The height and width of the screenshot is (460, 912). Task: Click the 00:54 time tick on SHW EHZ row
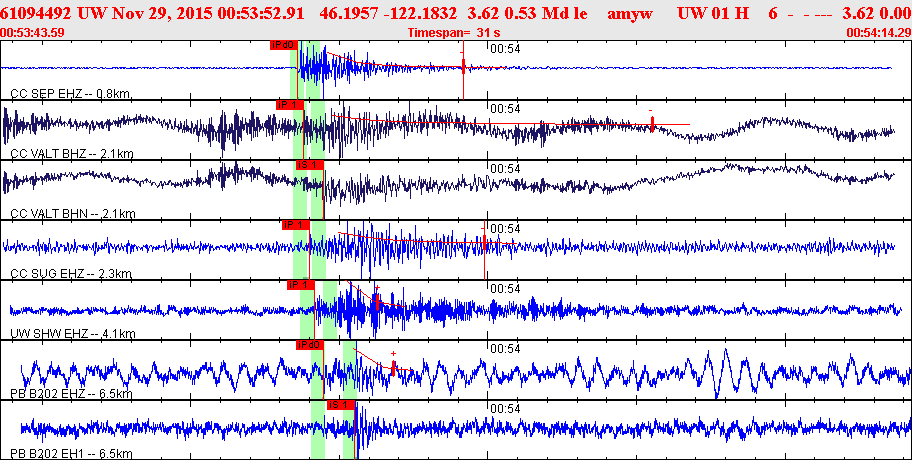click(x=505, y=288)
